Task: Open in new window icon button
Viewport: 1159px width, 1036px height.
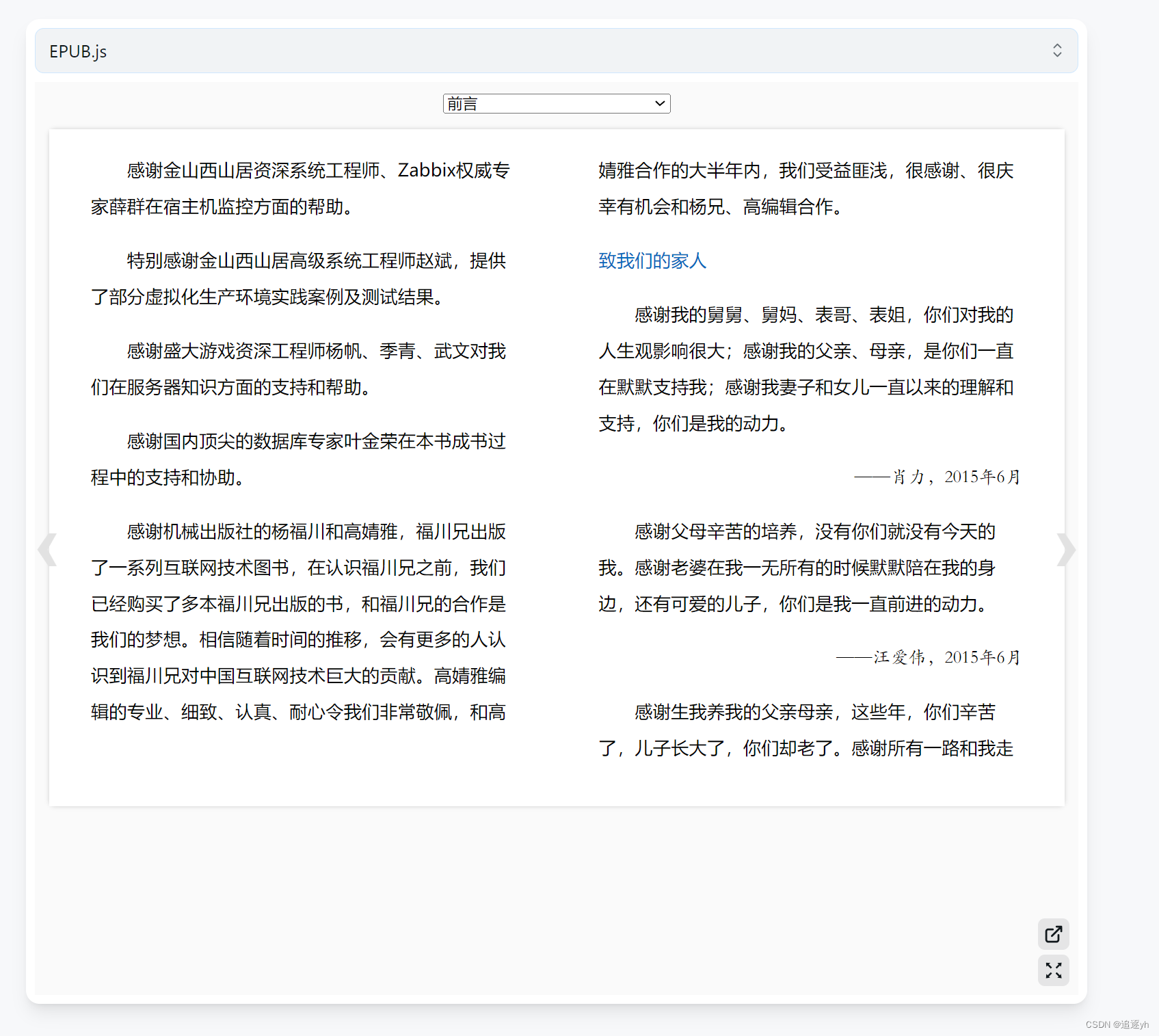Action: (x=1053, y=934)
